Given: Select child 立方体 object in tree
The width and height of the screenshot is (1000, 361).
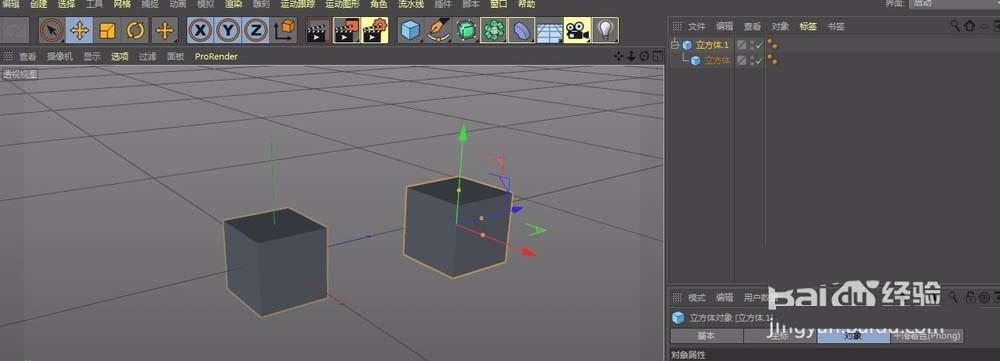Looking at the screenshot, I should pyautogui.click(x=717, y=60).
